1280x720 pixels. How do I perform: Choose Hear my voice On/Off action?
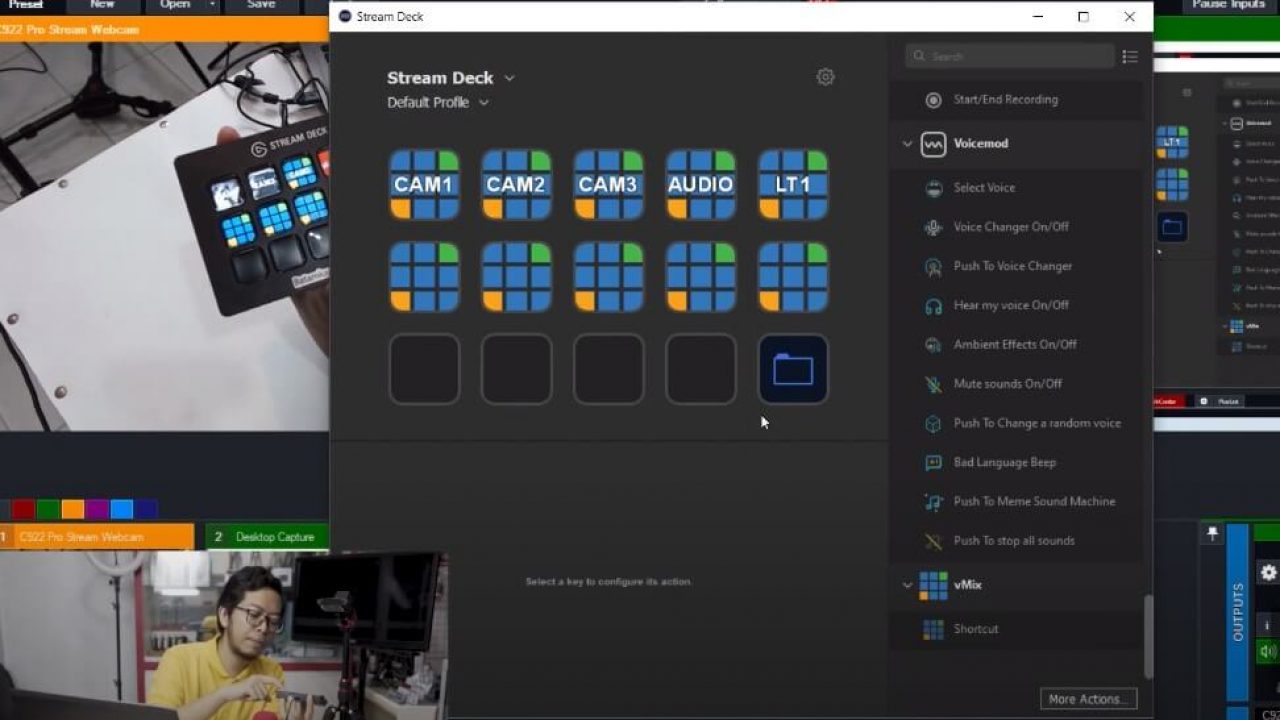pyautogui.click(x=1010, y=305)
